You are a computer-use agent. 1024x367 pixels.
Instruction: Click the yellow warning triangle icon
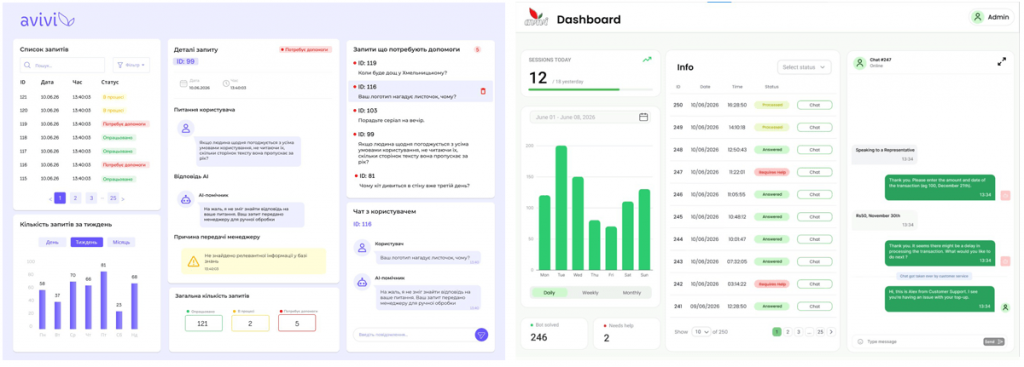(193, 261)
